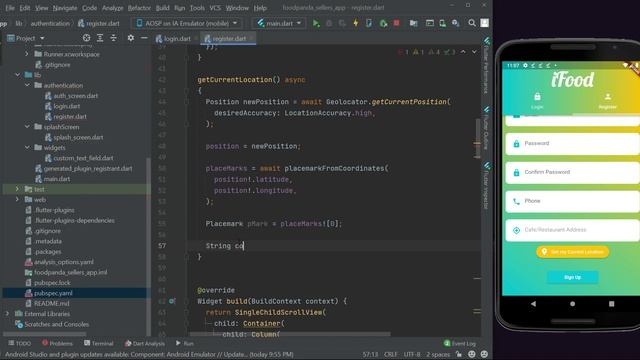Click the Sign Up button in emulator
Image resolution: width=640 pixels, height=360 pixels.
click(572, 277)
